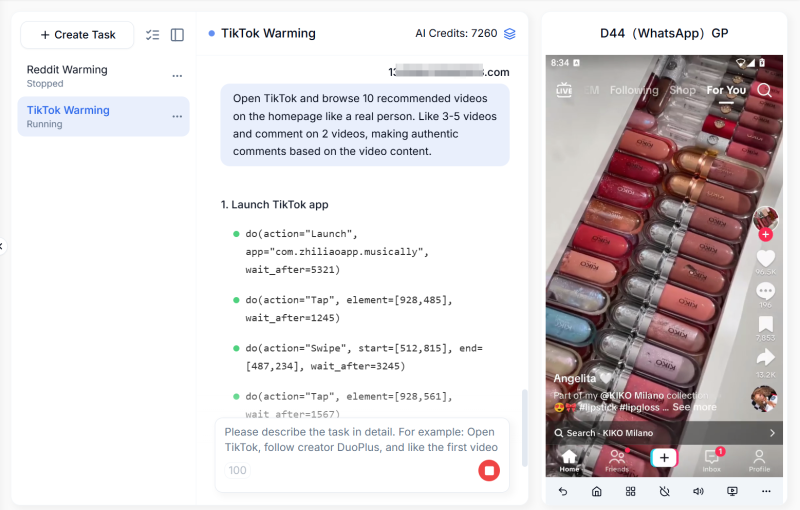Click the '1. Launch TikTok app' step

click(274, 205)
